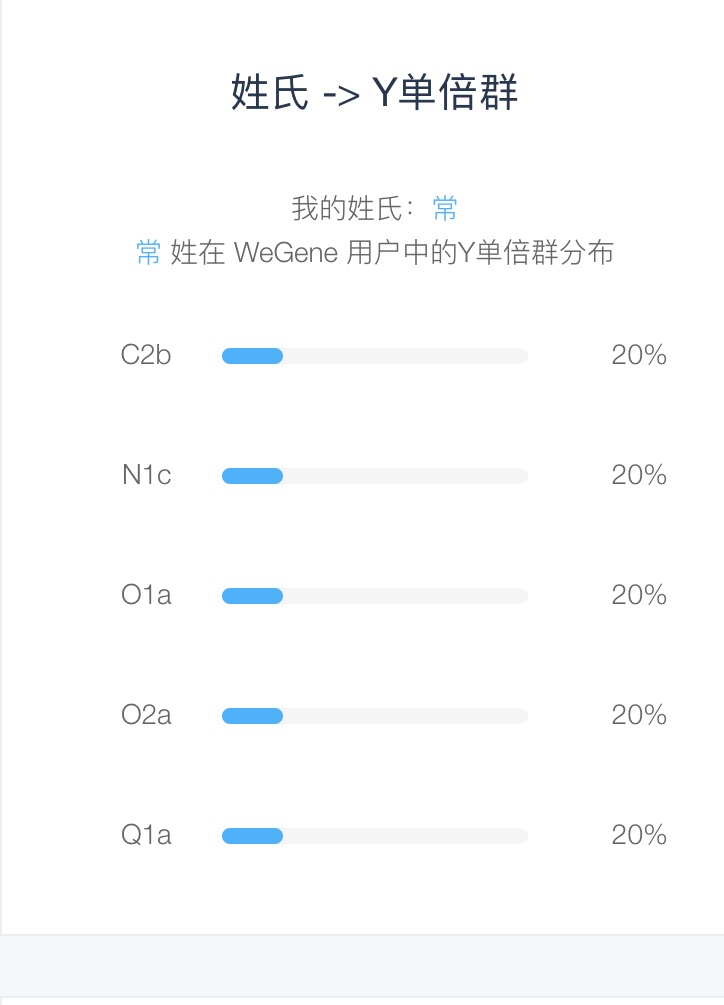Click the Q1a haplogroup progress bar
The width and height of the screenshot is (724, 1005).
click(375, 835)
